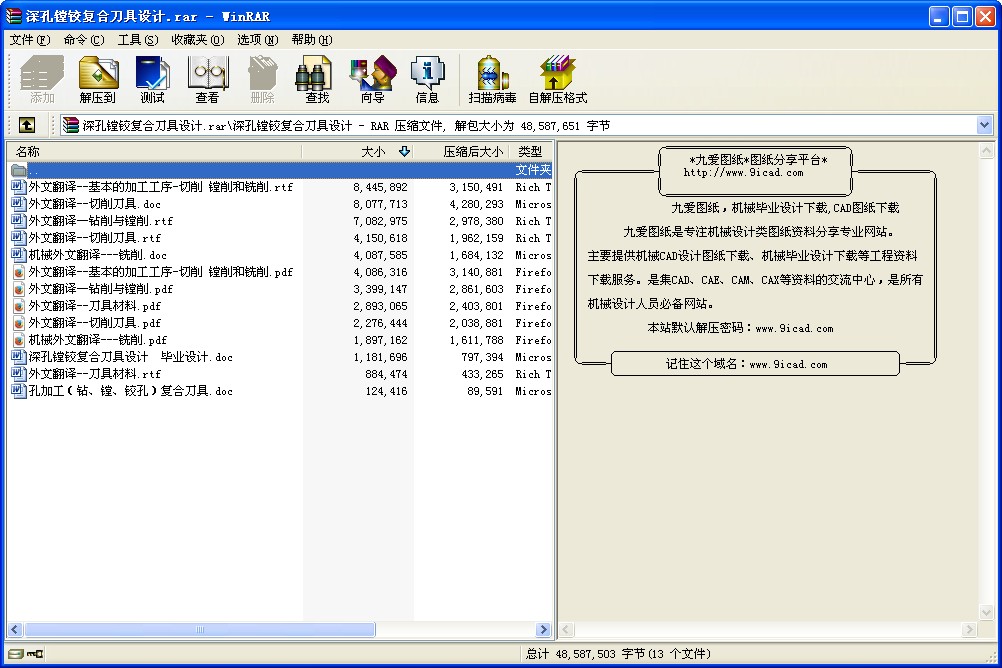Show archive 信息 (Info) icon
The width and height of the screenshot is (1002, 668).
[x=427, y=80]
